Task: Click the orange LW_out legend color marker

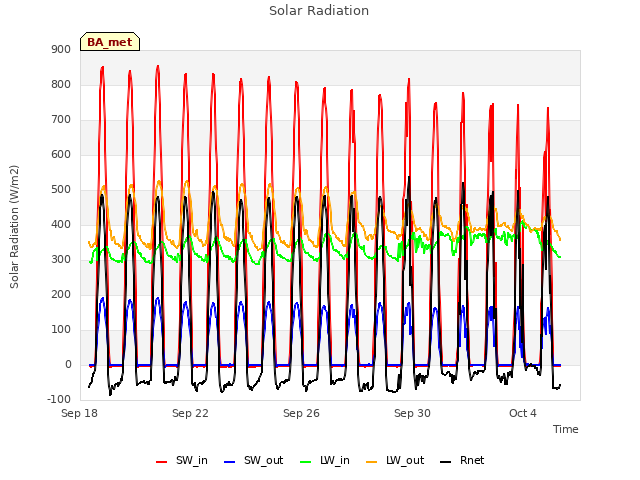Action: click(372, 462)
